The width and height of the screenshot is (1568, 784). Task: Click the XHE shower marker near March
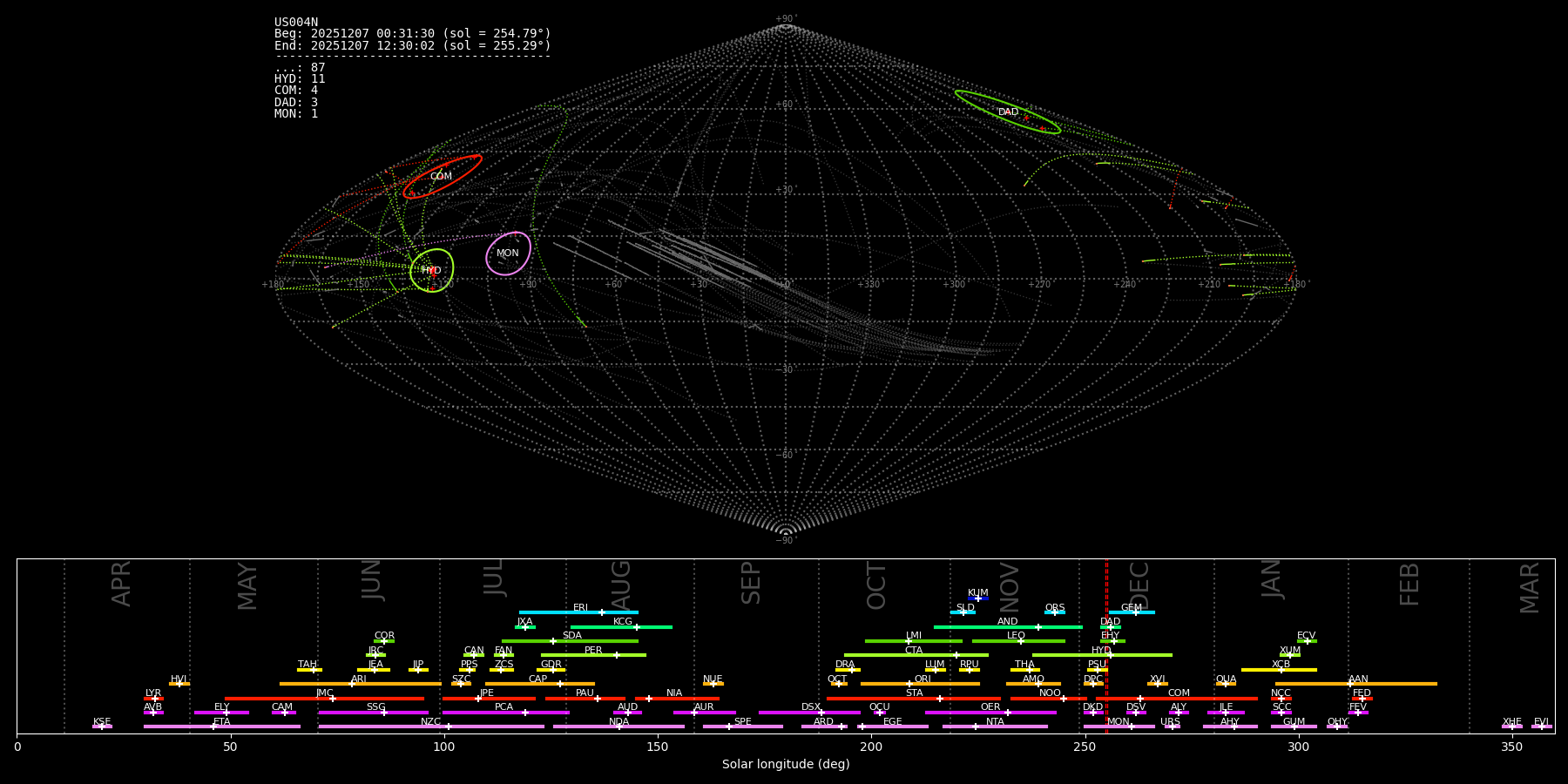pyautogui.click(x=1512, y=727)
